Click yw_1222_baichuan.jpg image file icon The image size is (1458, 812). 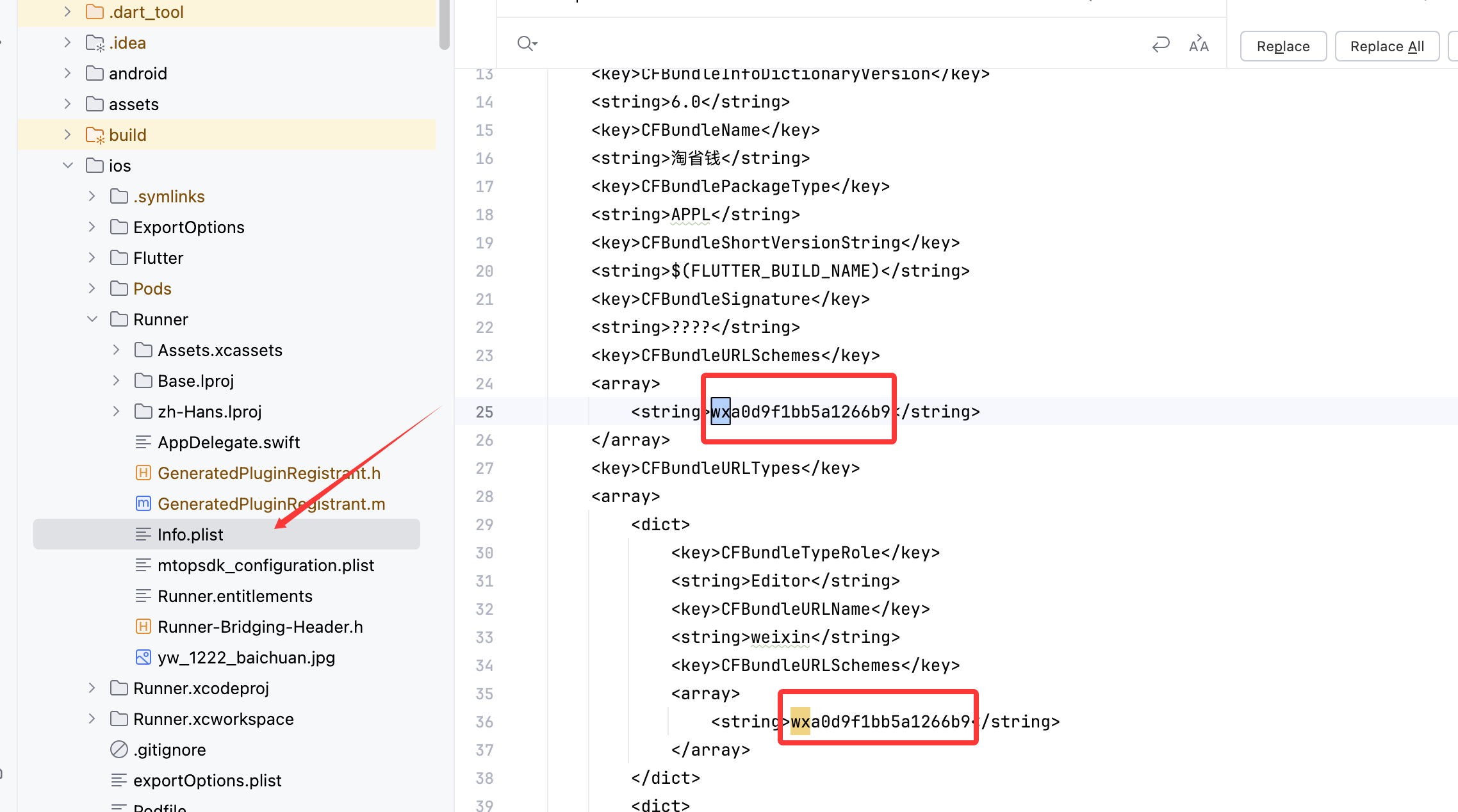click(x=143, y=657)
